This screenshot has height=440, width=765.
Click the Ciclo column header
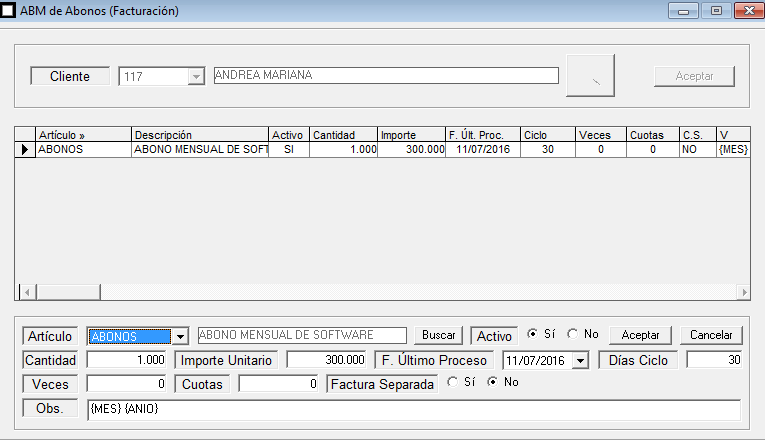pyautogui.click(x=548, y=135)
